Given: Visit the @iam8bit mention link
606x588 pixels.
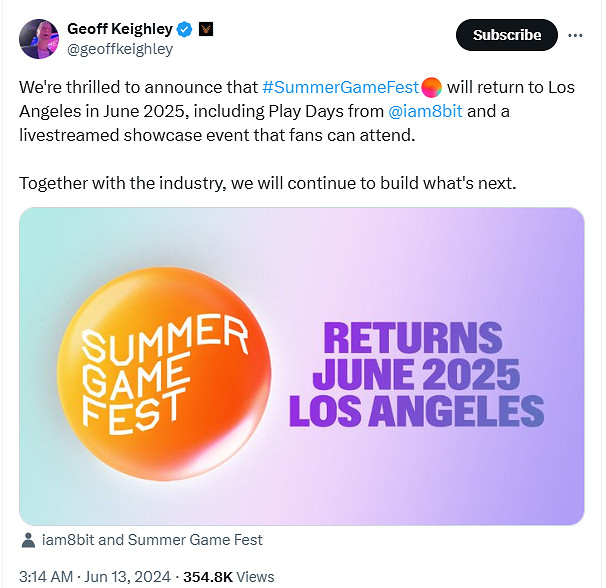Looking at the screenshot, I should [422, 110].
